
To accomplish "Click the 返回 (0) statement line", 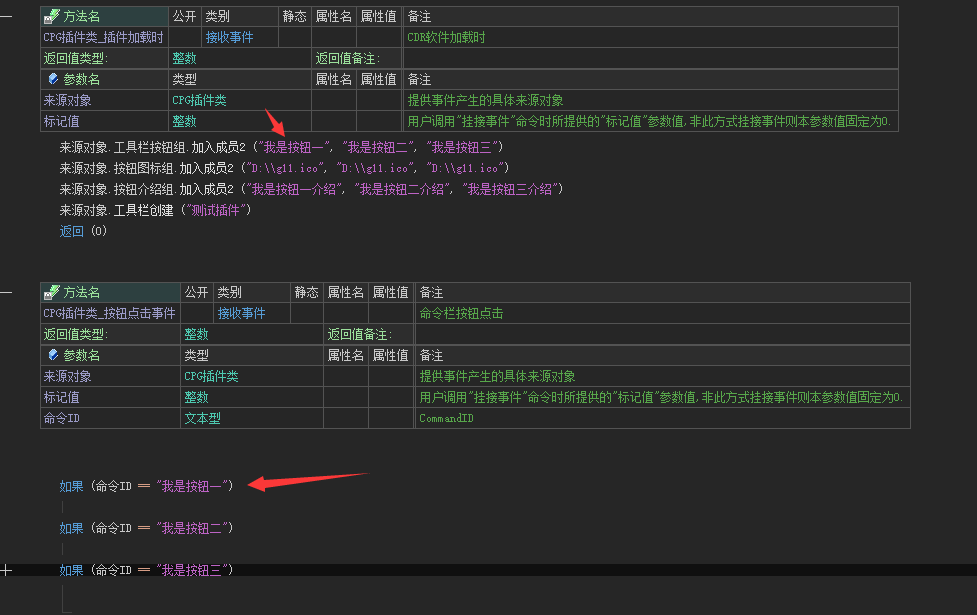I will 83,231.
